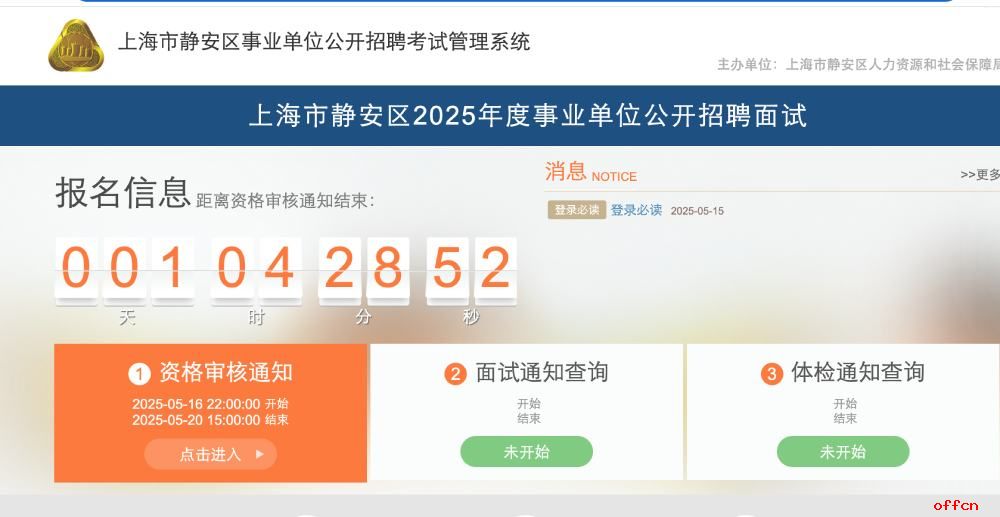
Task: Click the orange number 2 circle badge
Action: tap(455, 374)
